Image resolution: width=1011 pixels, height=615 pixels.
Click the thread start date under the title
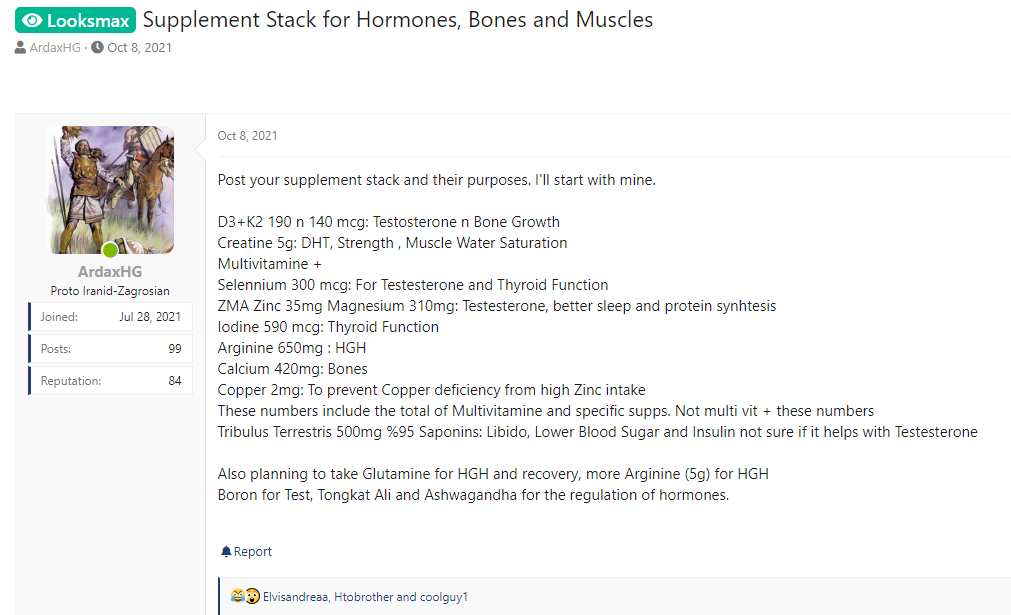click(139, 48)
